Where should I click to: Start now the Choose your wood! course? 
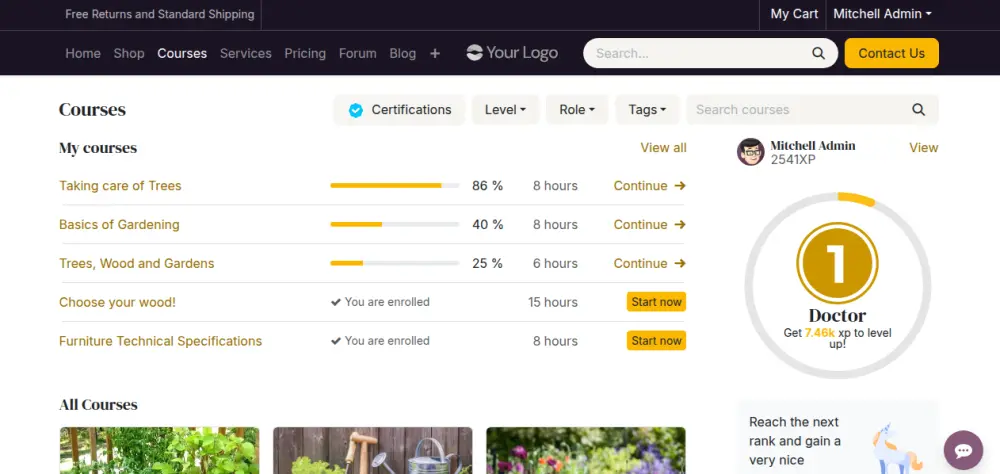(x=656, y=302)
